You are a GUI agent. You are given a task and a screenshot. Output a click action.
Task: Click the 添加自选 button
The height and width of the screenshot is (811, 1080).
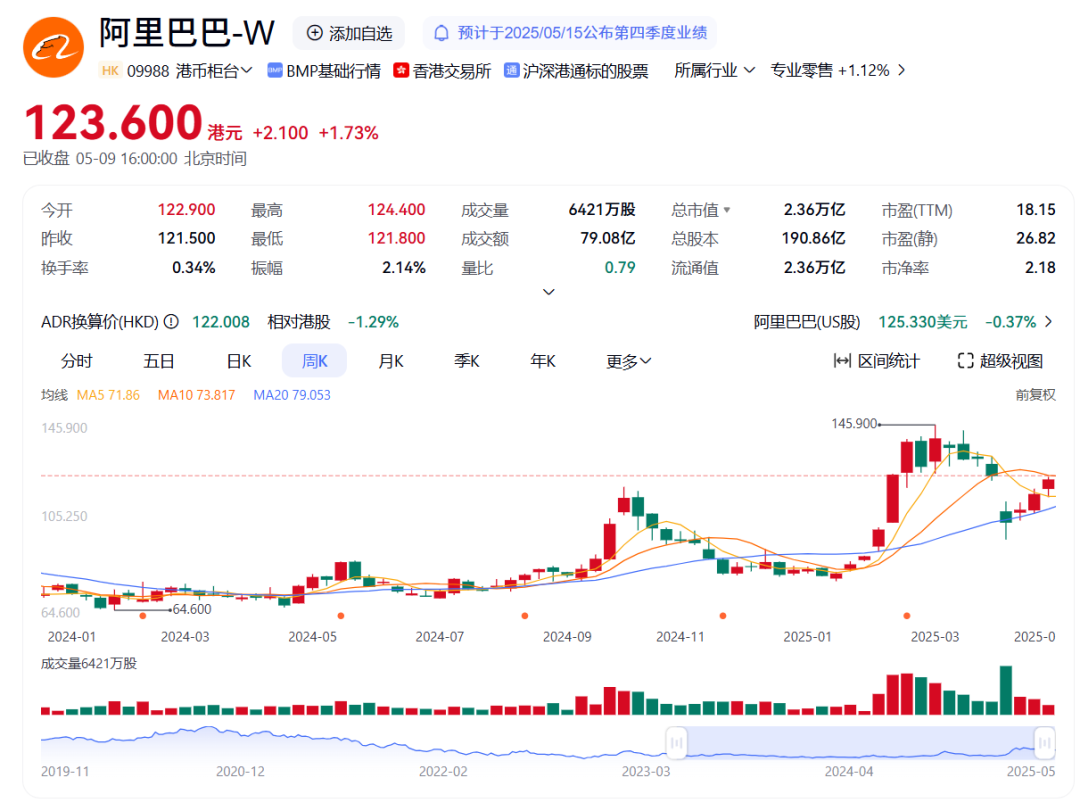point(349,33)
